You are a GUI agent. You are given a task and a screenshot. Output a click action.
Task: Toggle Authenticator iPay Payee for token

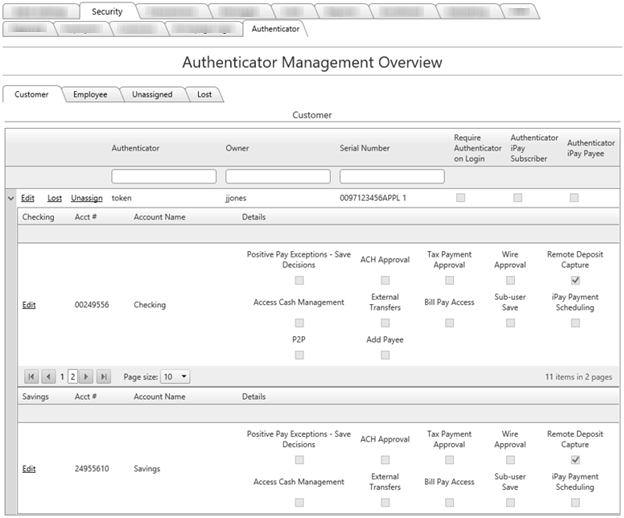coord(574,197)
